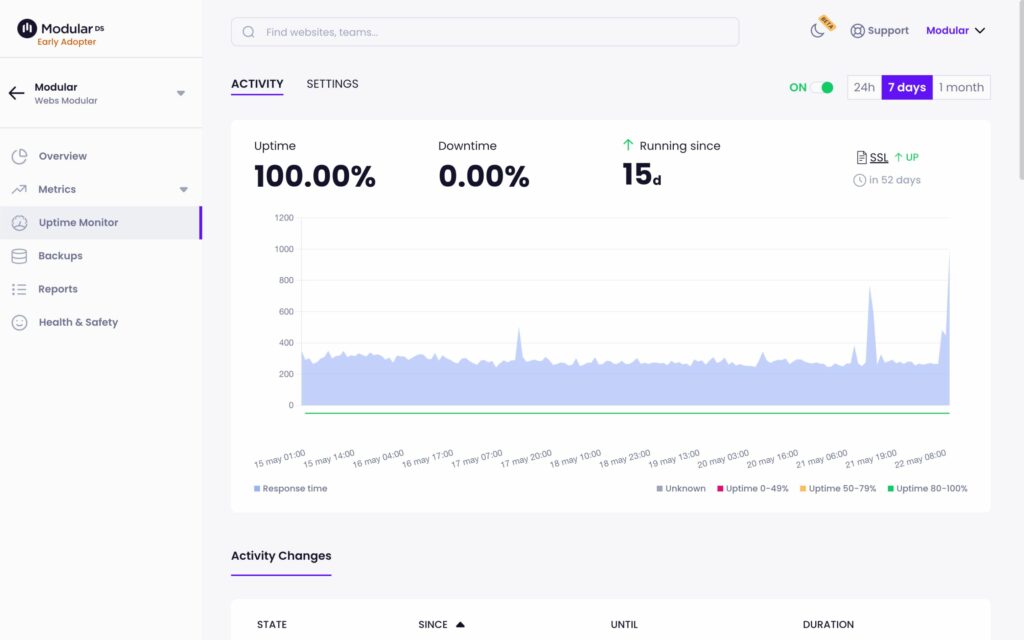The width and height of the screenshot is (1024, 640).
Task: Click the Reports list icon
Action: (19, 289)
